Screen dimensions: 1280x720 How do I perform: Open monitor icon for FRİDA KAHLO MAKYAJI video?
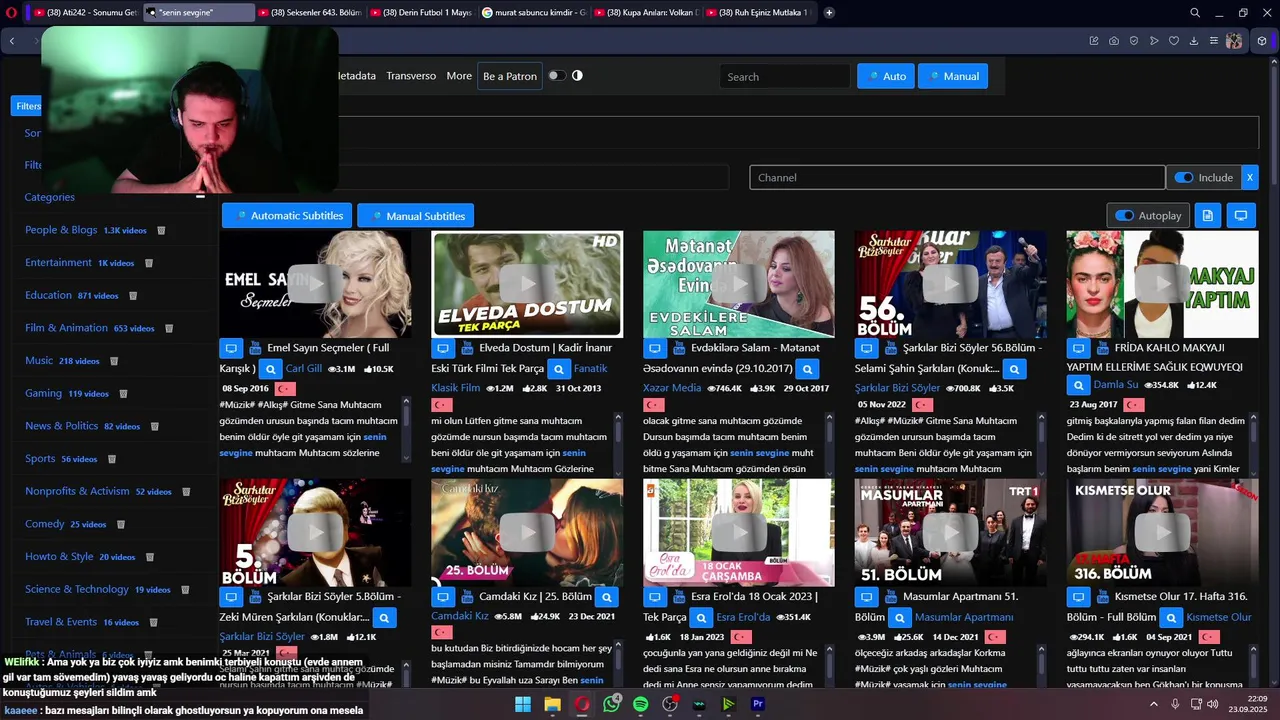click(x=1078, y=348)
